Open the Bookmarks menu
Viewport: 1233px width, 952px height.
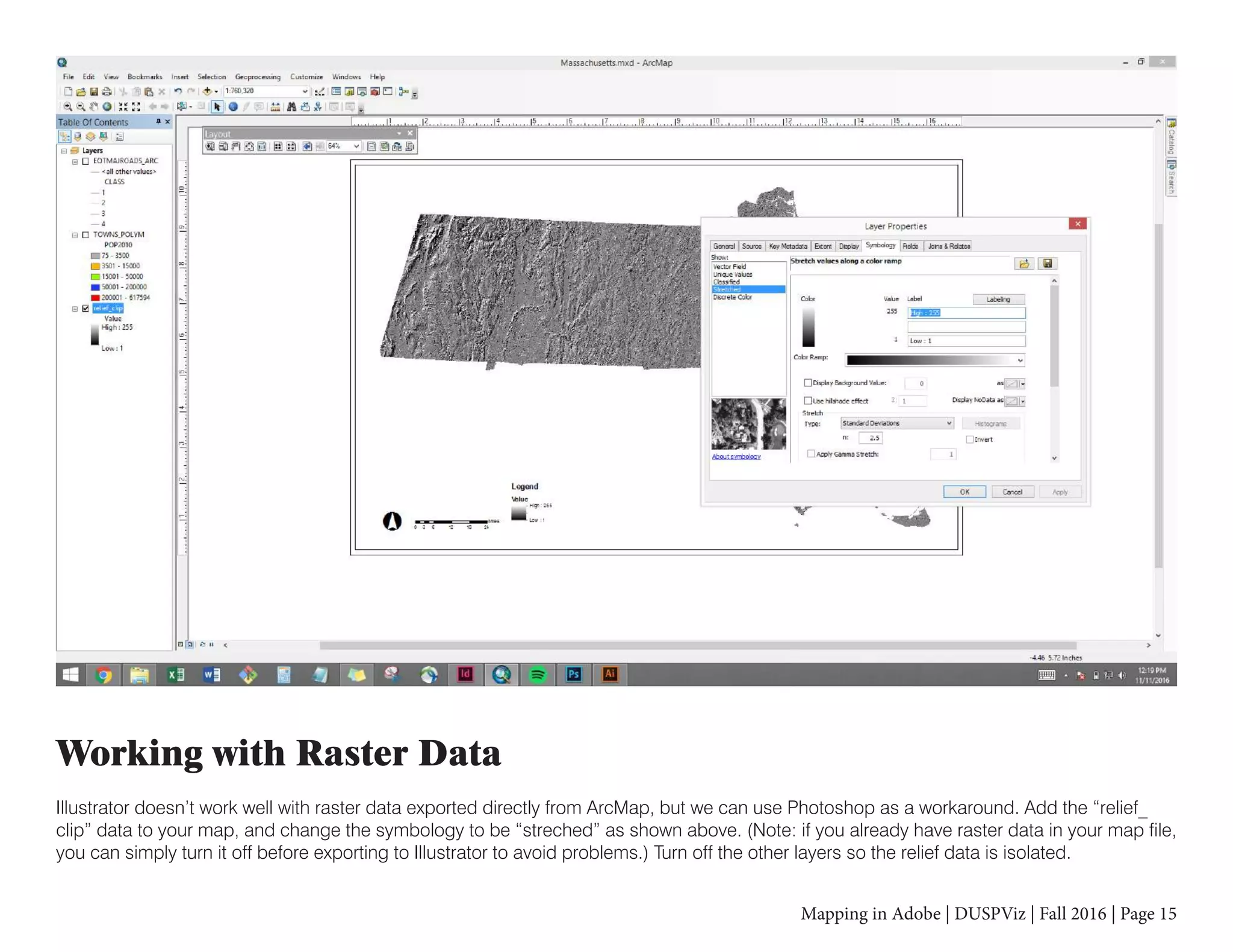(x=144, y=76)
